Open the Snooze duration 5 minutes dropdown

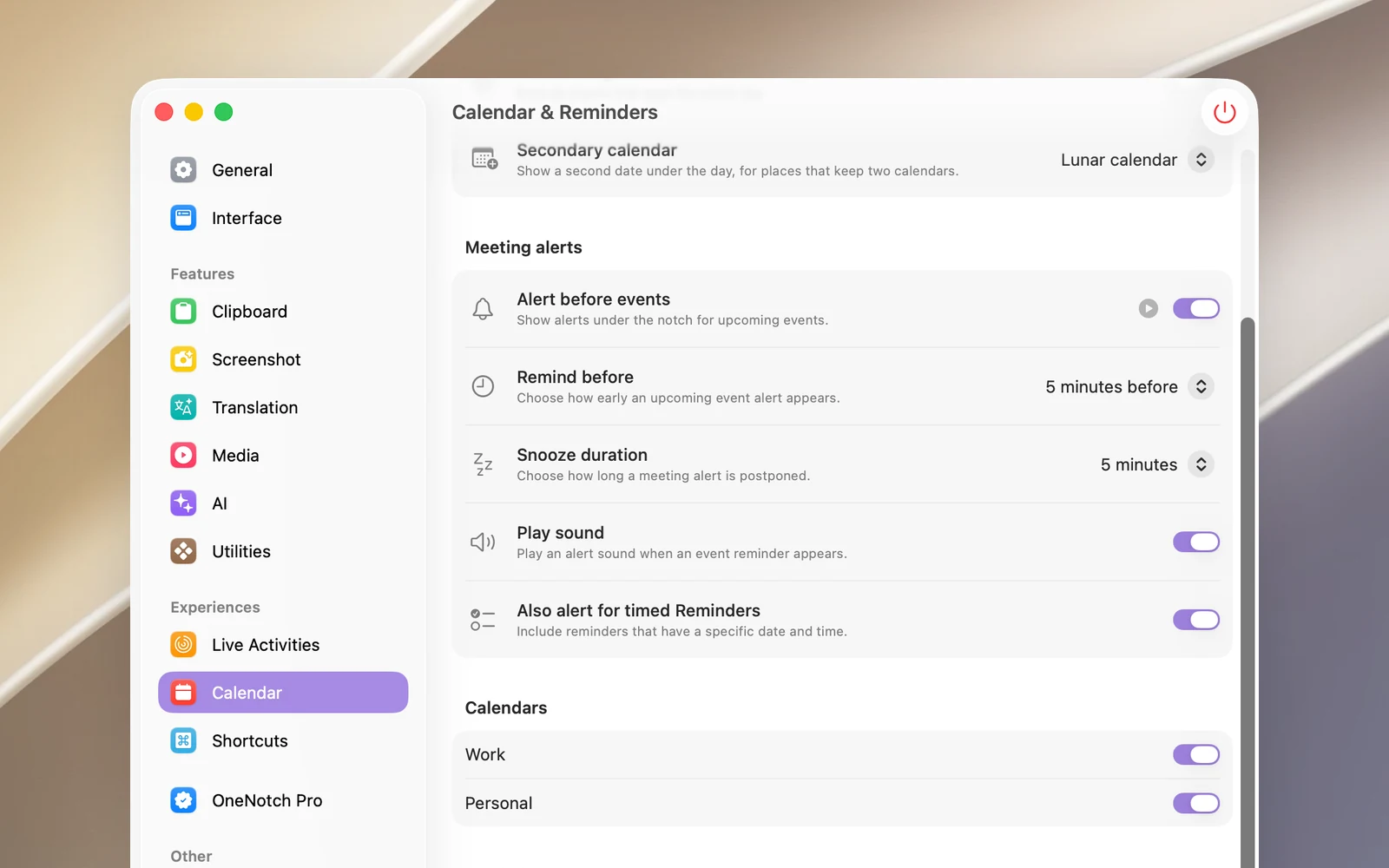click(x=1156, y=464)
